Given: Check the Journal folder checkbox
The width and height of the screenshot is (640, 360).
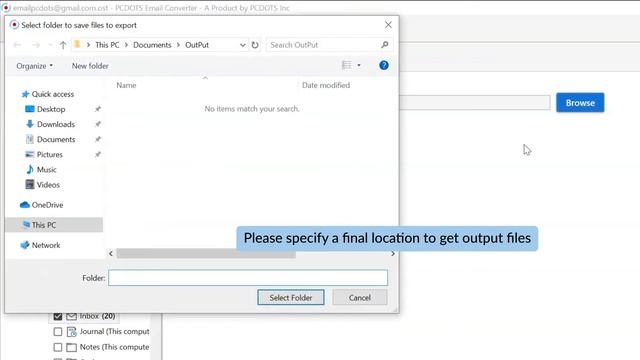Looking at the screenshot, I should click(58, 331).
